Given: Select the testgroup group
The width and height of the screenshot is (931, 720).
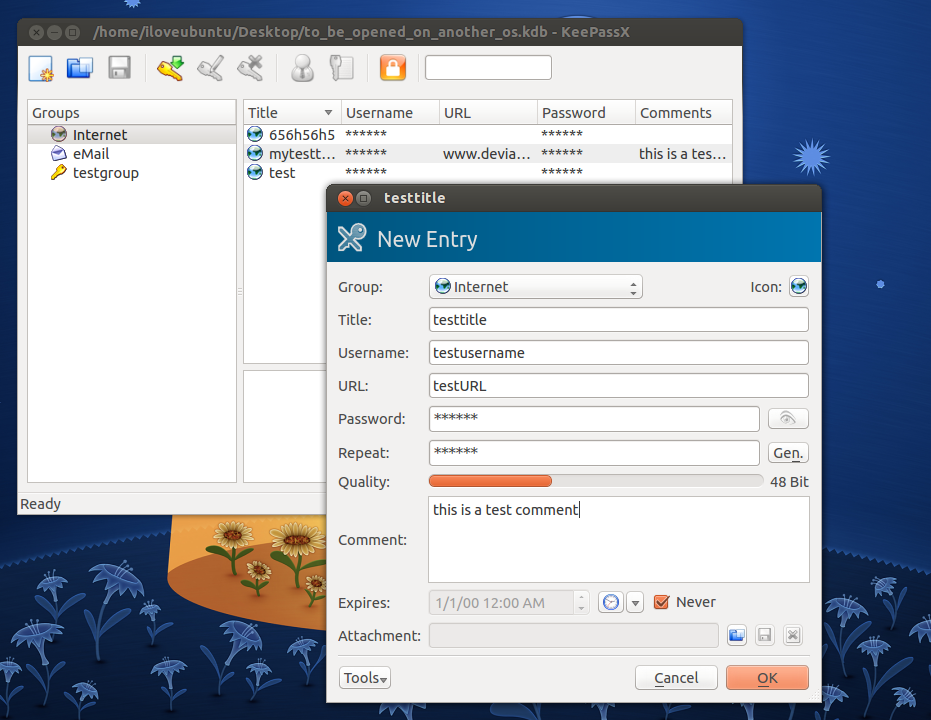Looking at the screenshot, I should 105,173.
